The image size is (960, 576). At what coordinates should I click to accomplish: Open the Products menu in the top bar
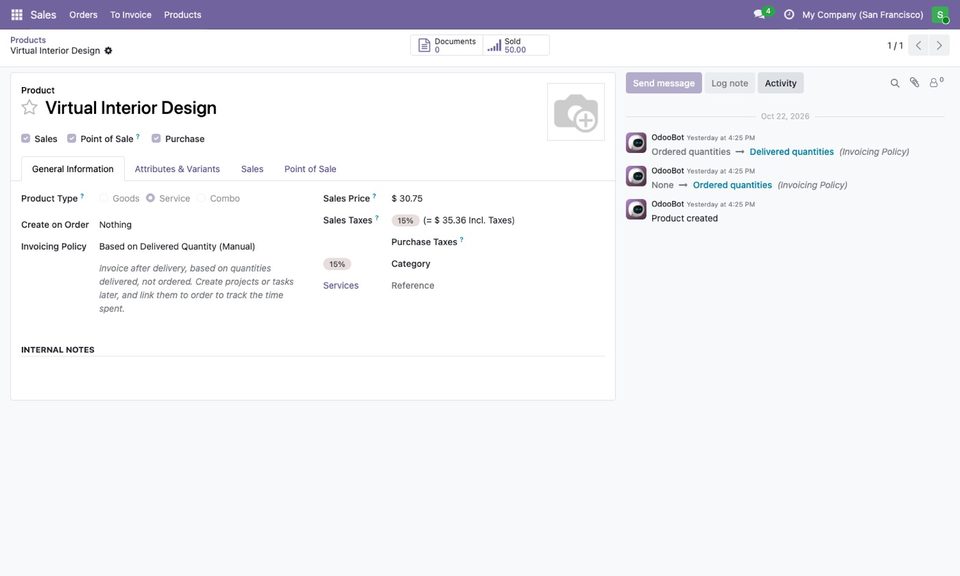[x=182, y=15]
